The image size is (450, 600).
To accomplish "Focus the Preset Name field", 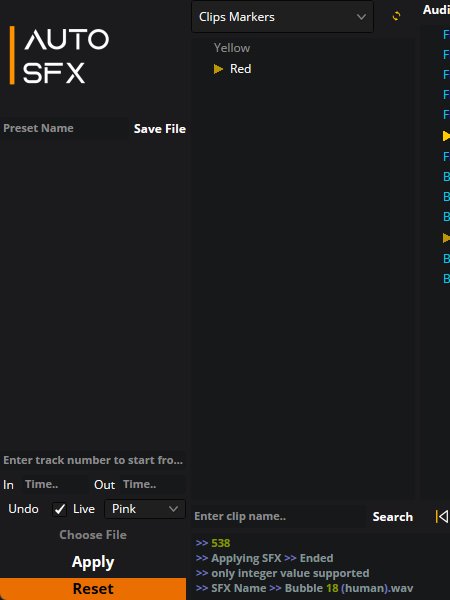I will (x=64, y=128).
